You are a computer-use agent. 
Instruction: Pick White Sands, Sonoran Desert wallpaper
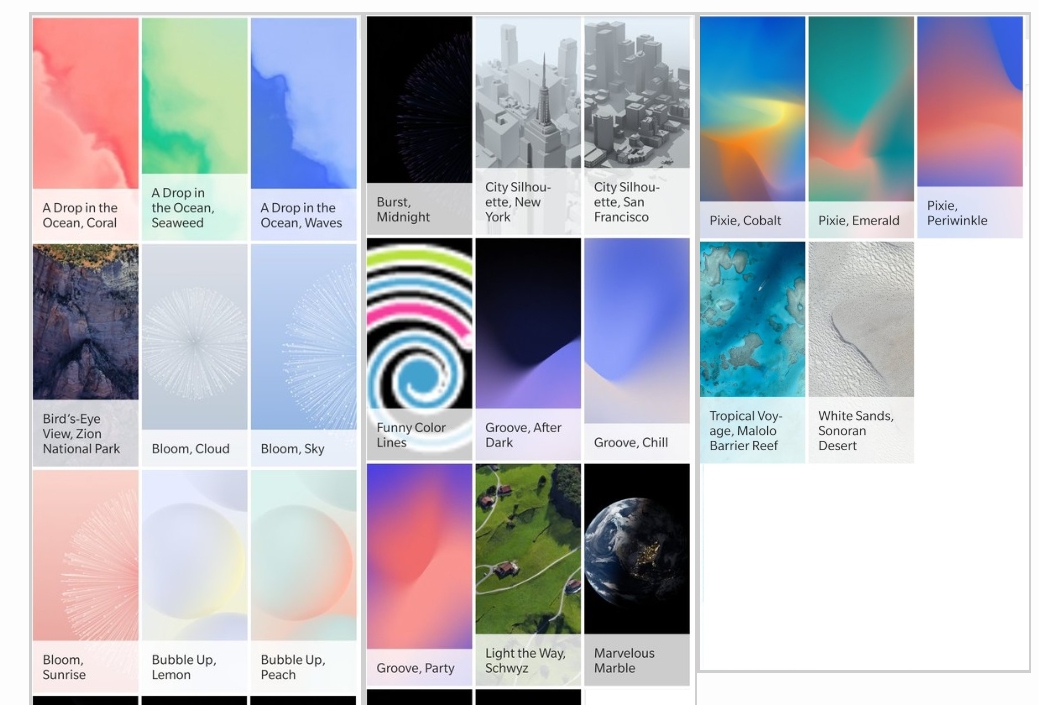pyautogui.click(x=861, y=352)
